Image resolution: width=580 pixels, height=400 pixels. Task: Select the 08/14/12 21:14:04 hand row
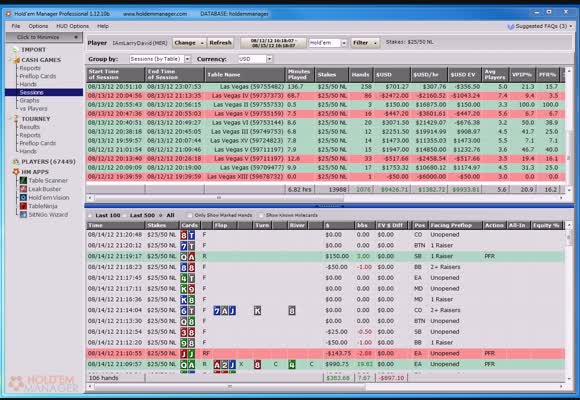(326, 310)
